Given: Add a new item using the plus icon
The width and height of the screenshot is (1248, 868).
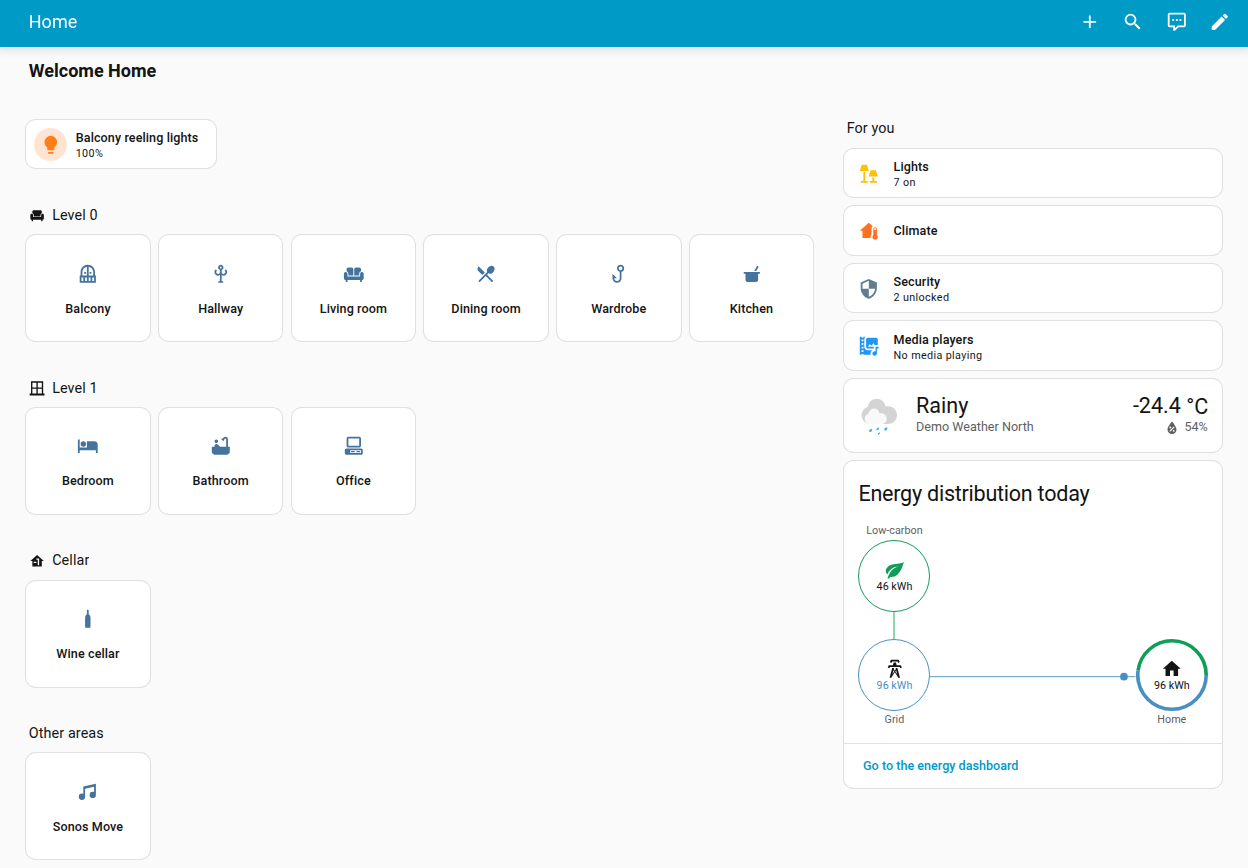Looking at the screenshot, I should (x=1089, y=21).
